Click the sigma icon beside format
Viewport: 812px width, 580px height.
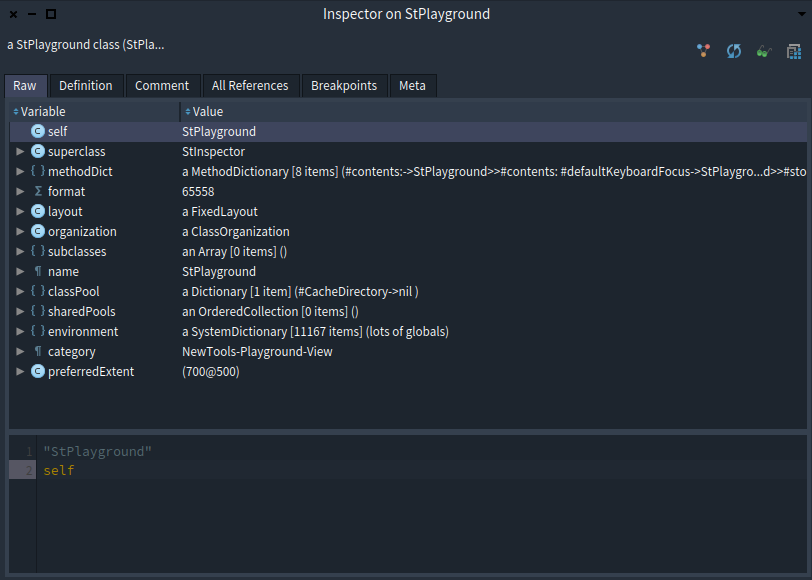tap(38, 191)
